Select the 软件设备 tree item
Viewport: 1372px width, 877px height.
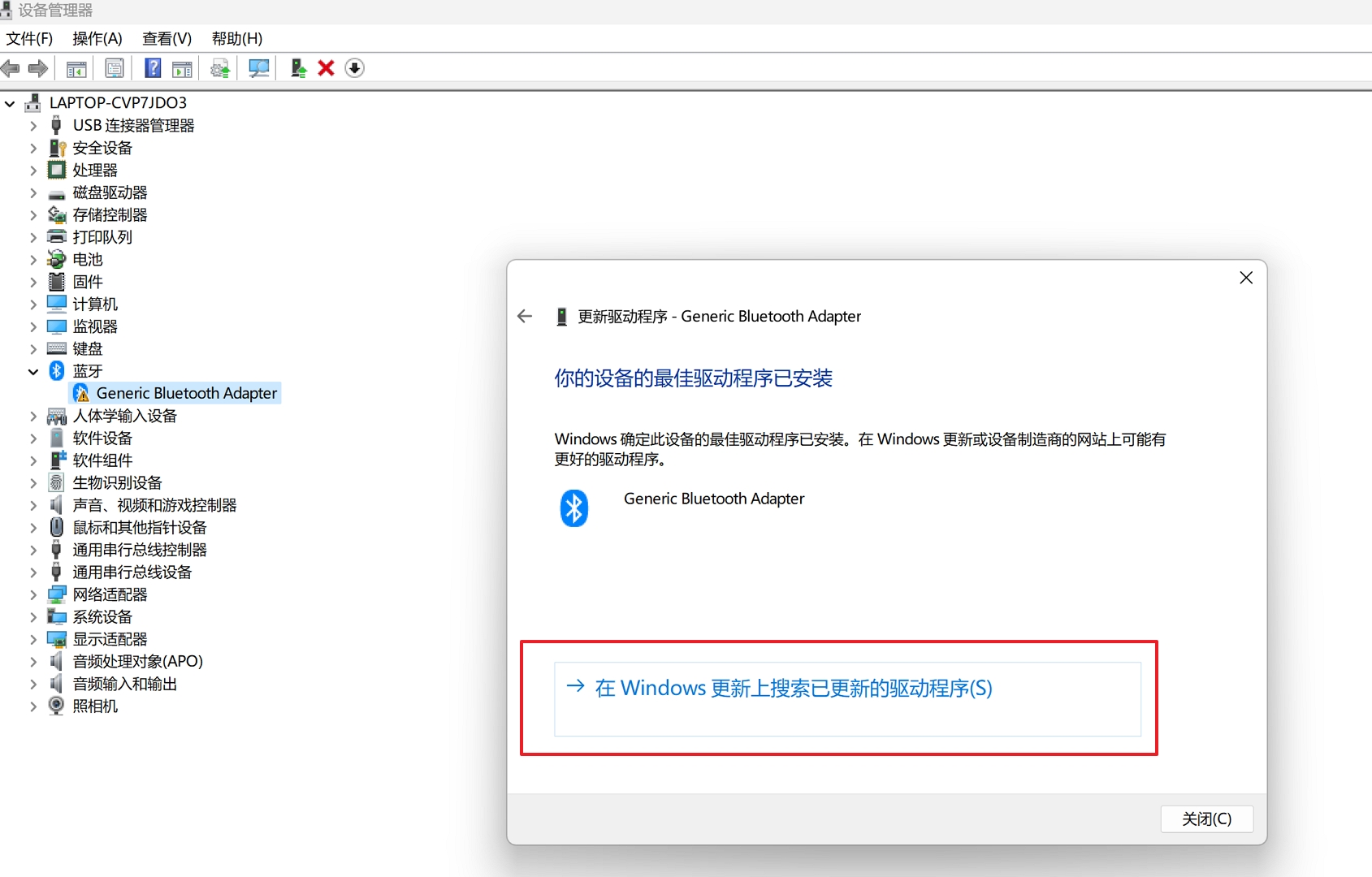[102, 438]
